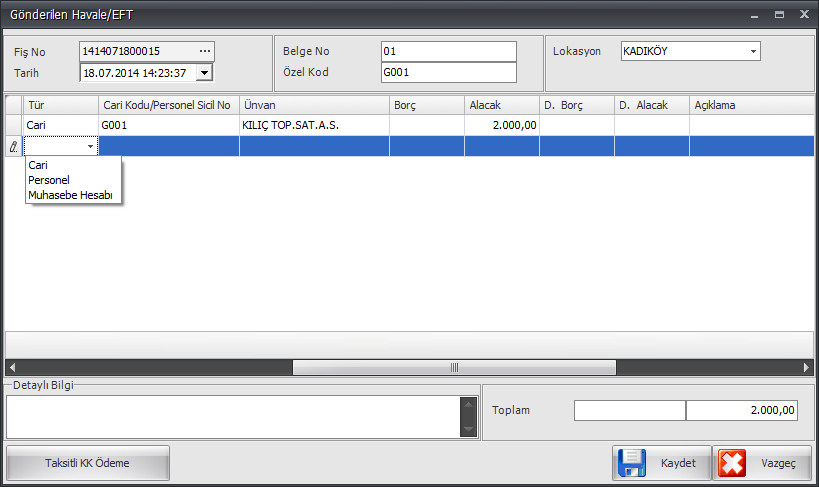This screenshot has height=487, width=819.
Task: Click the grid's horizontal scrollbar thumb
Action: (454, 368)
